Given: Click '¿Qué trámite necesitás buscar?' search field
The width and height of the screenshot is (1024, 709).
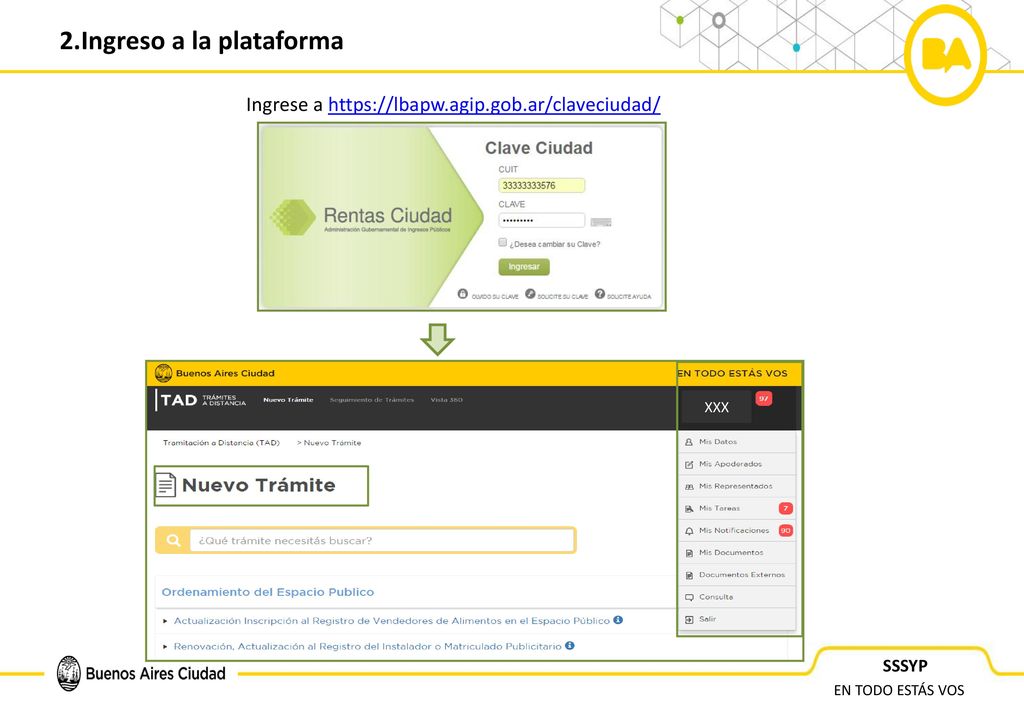Looking at the screenshot, I should [x=382, y=541].
